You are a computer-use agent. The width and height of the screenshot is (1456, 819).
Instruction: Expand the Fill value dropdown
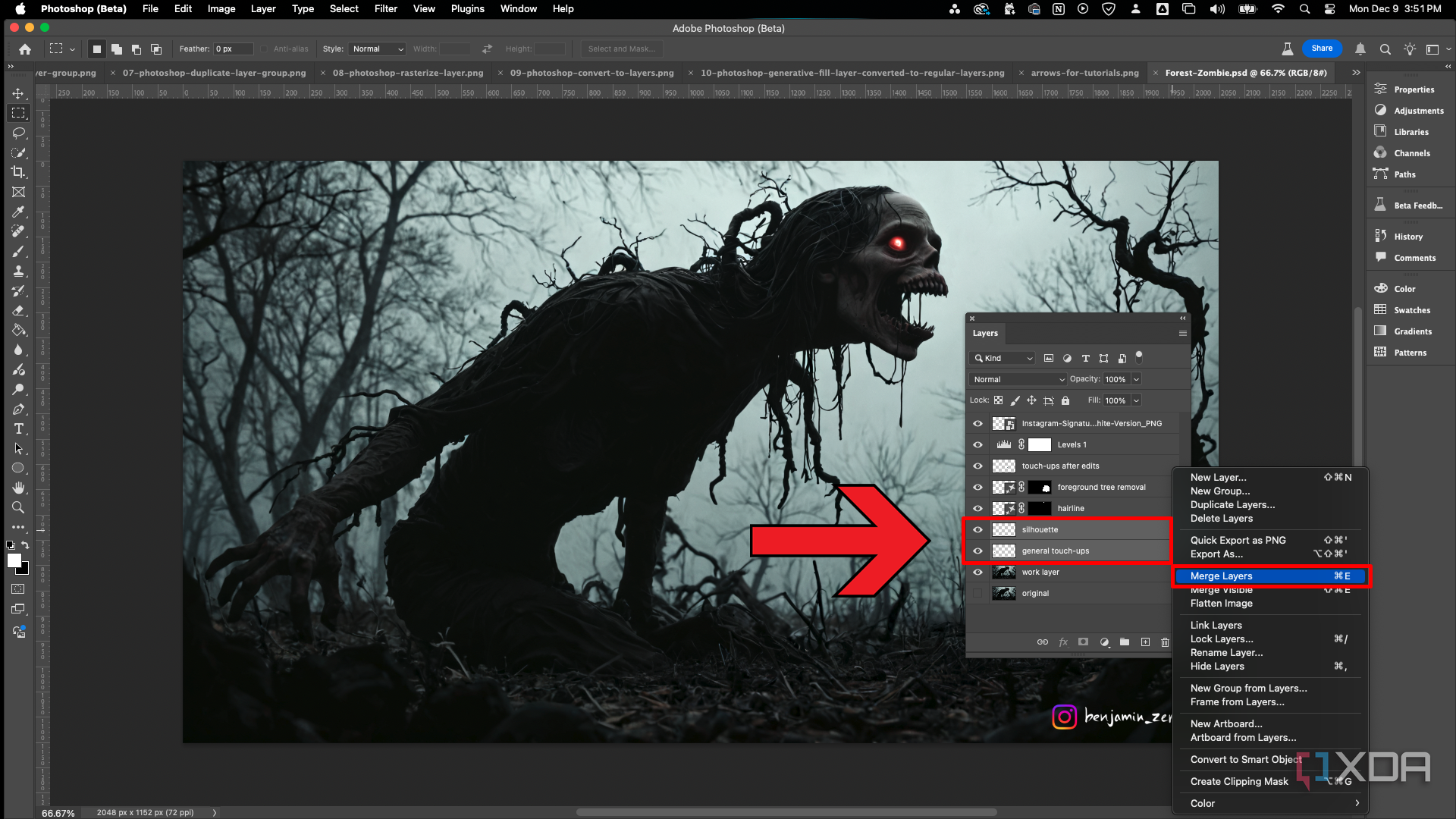[x=1136, y=400]
